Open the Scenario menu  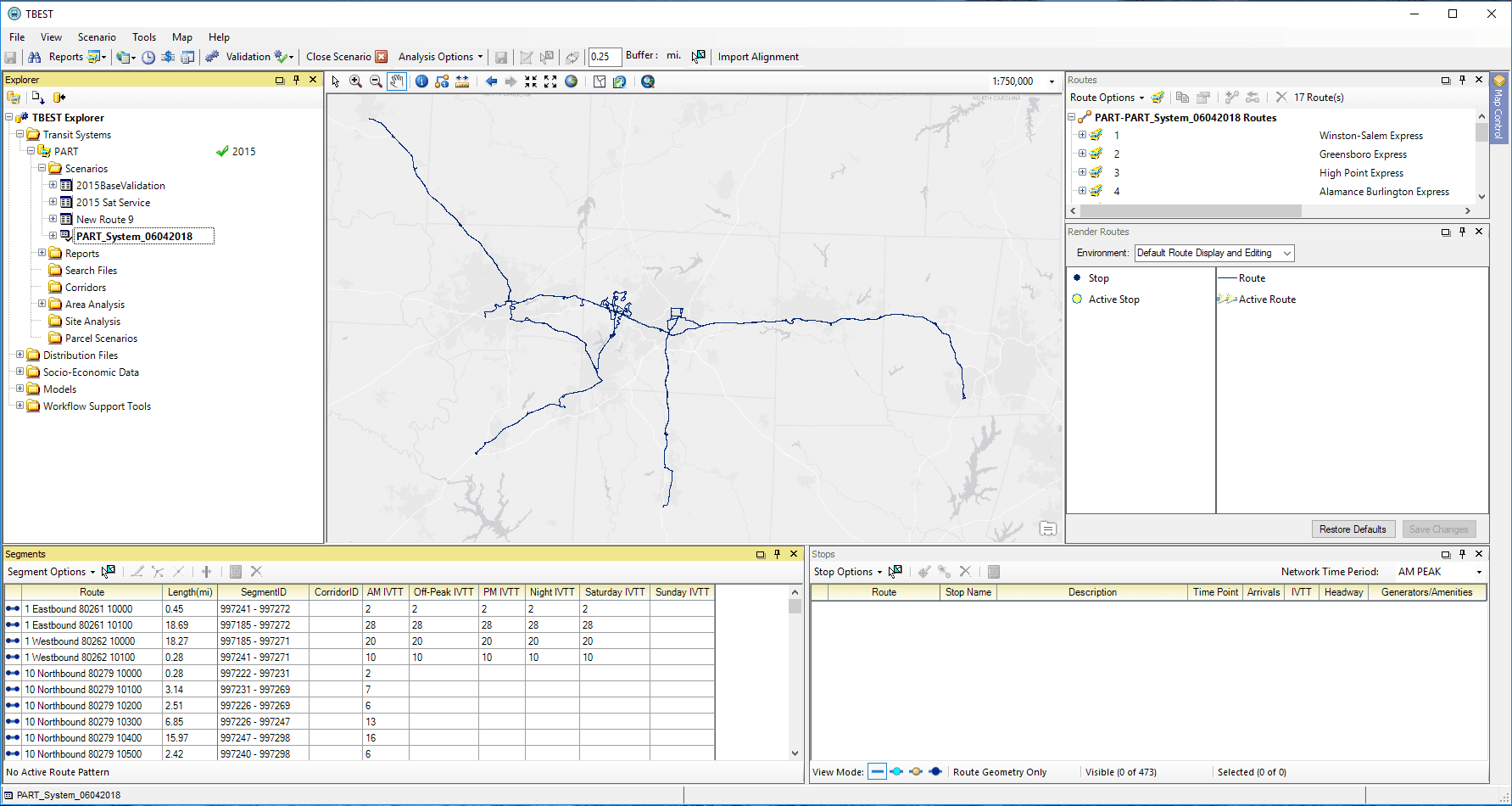[x=96, y=36]
